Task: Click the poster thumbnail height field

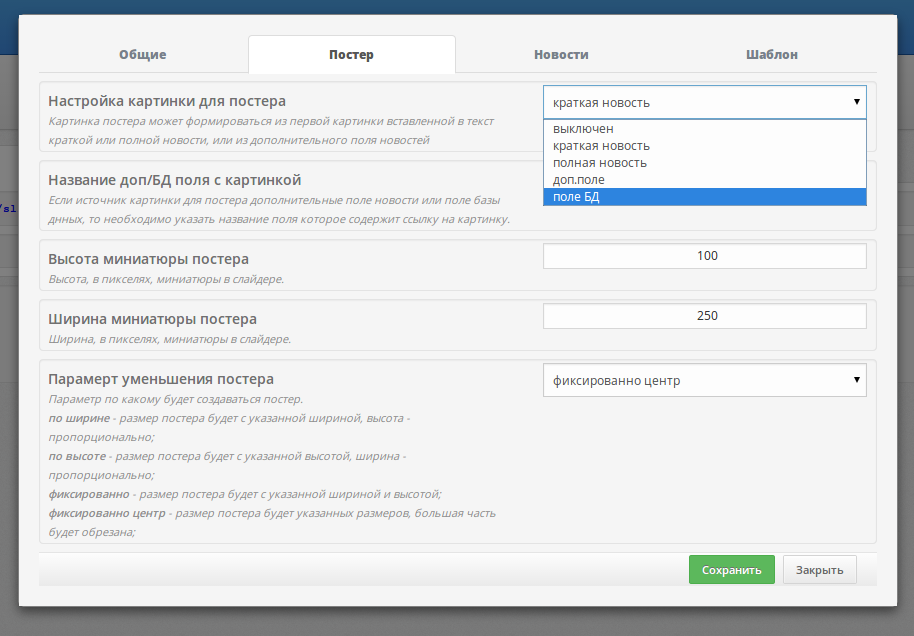Action: (x=704, y=256)
